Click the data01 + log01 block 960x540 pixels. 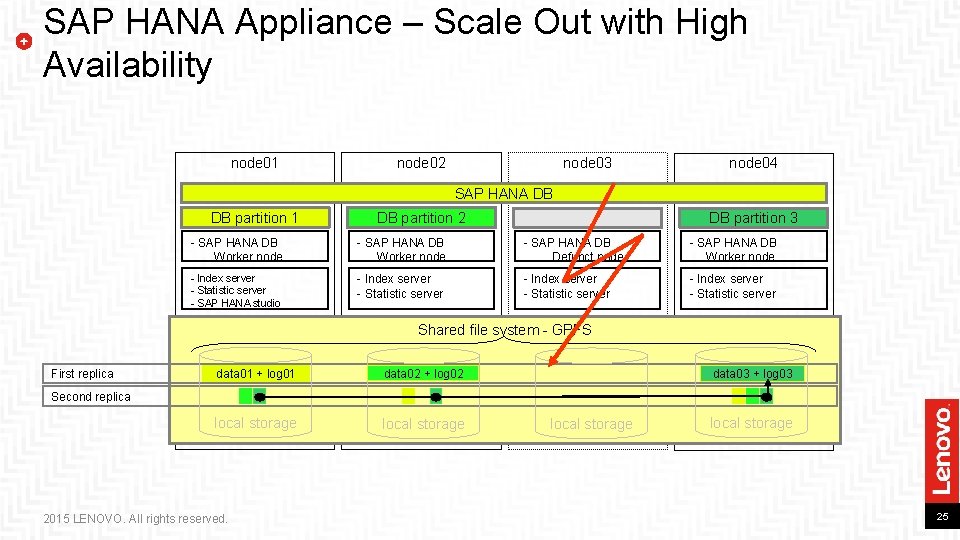pyautogui.click(x=255, y=373)
